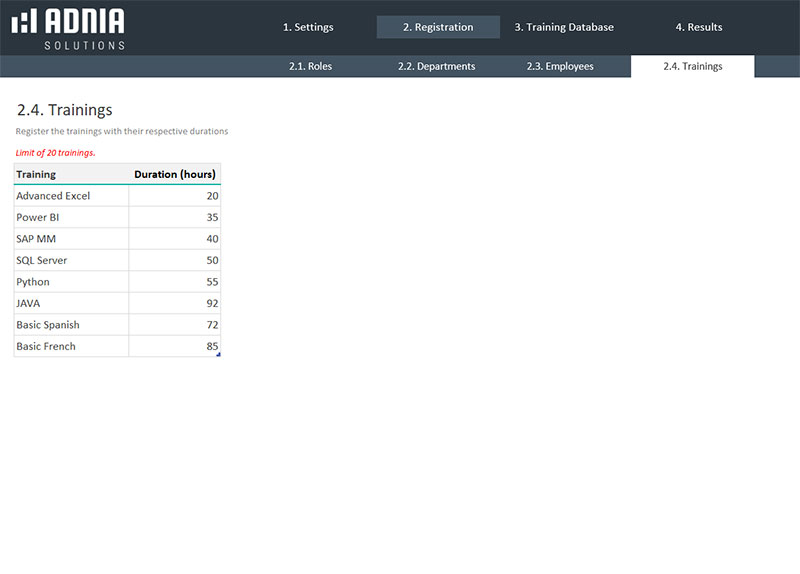Open the 4. Results tab

(699, 27)
